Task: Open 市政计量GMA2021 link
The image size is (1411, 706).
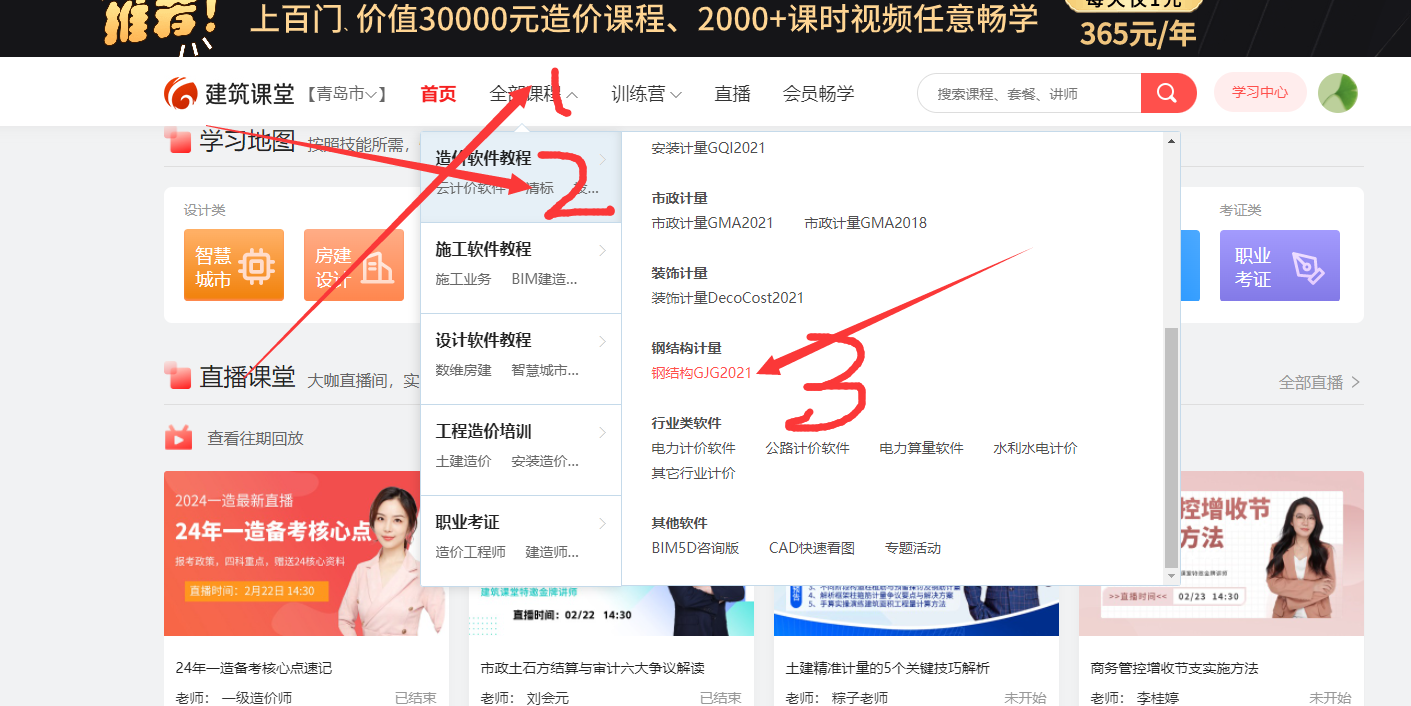Action: point(712,223)
